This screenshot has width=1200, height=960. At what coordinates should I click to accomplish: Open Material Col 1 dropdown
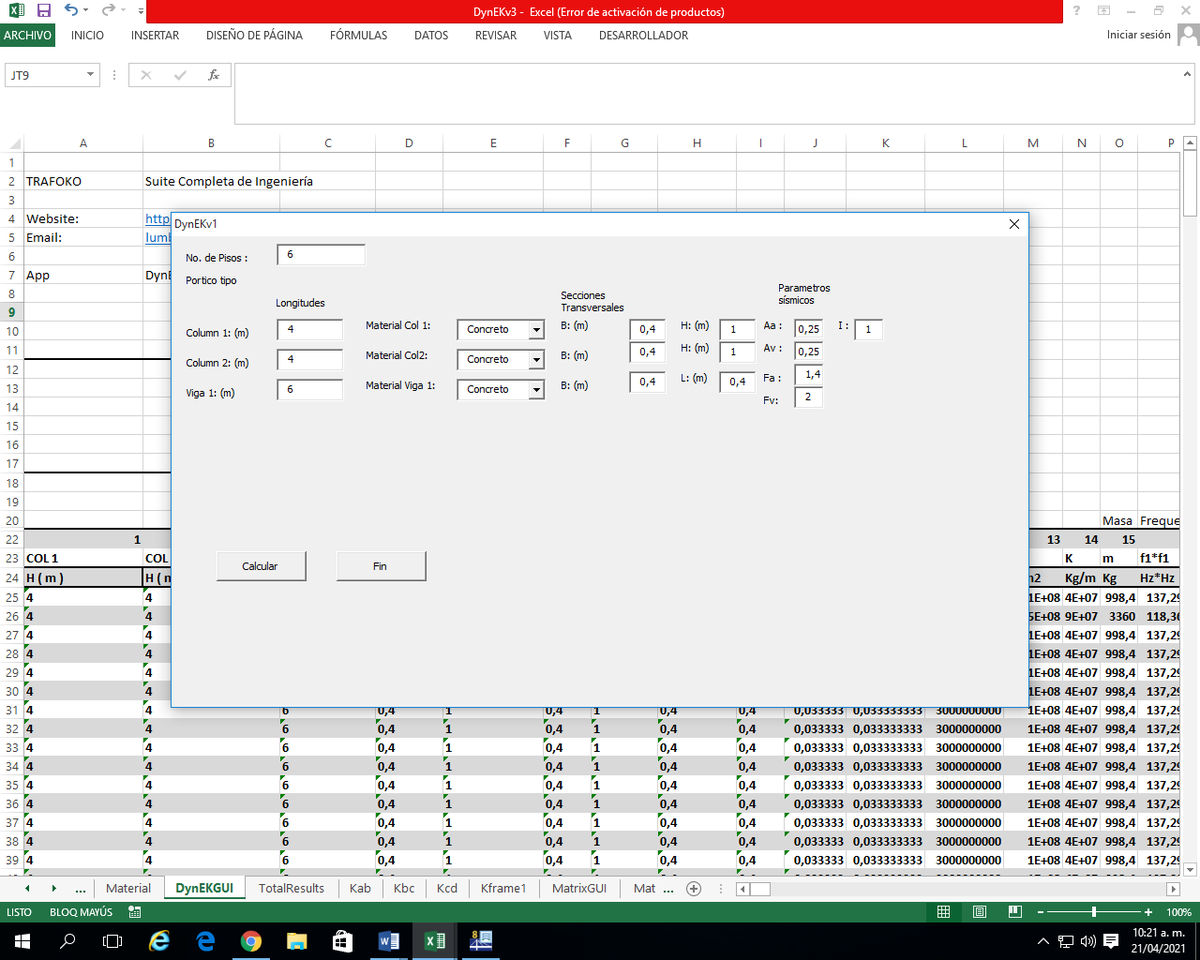pos(536,329)
